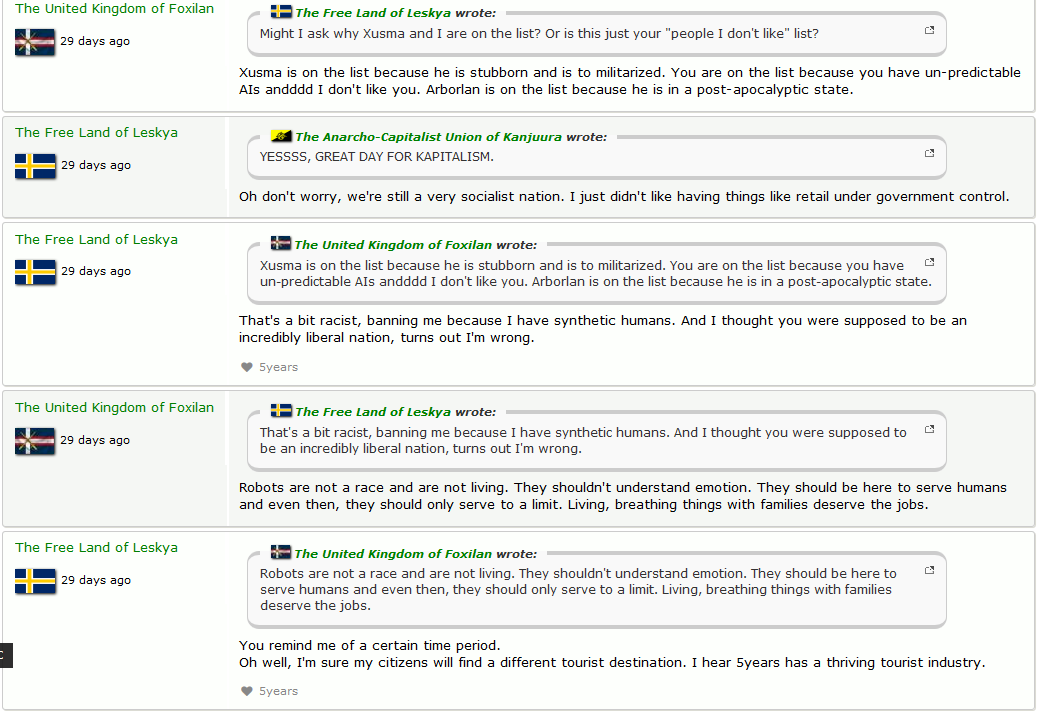Click the open-post icon in the quoted "That's a bit racist" box
The image size is (1040, 711).
pyautogui.click(x=929, y=429)
